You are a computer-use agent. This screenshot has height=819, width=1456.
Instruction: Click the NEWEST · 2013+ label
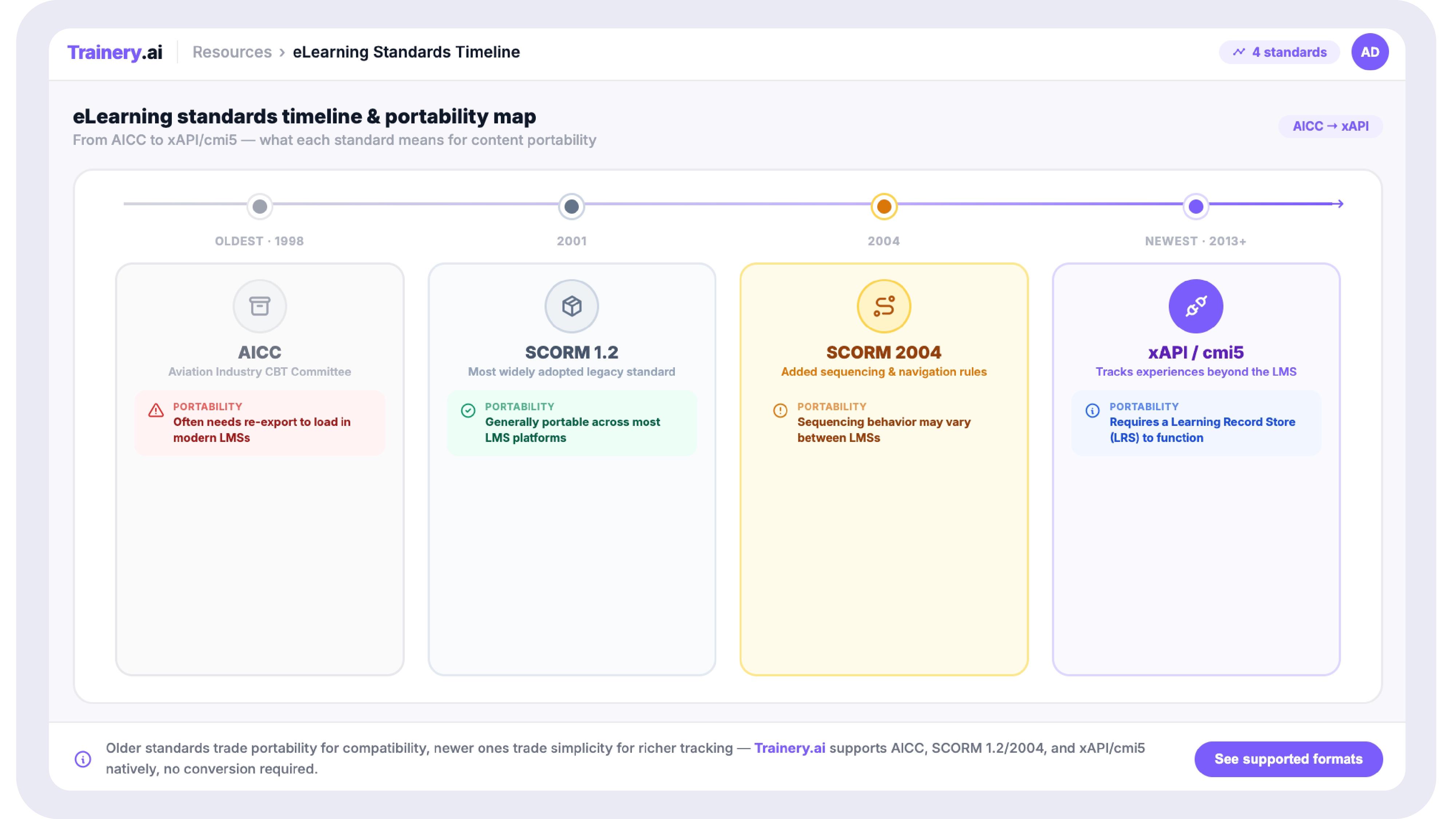coord(1196,241)
